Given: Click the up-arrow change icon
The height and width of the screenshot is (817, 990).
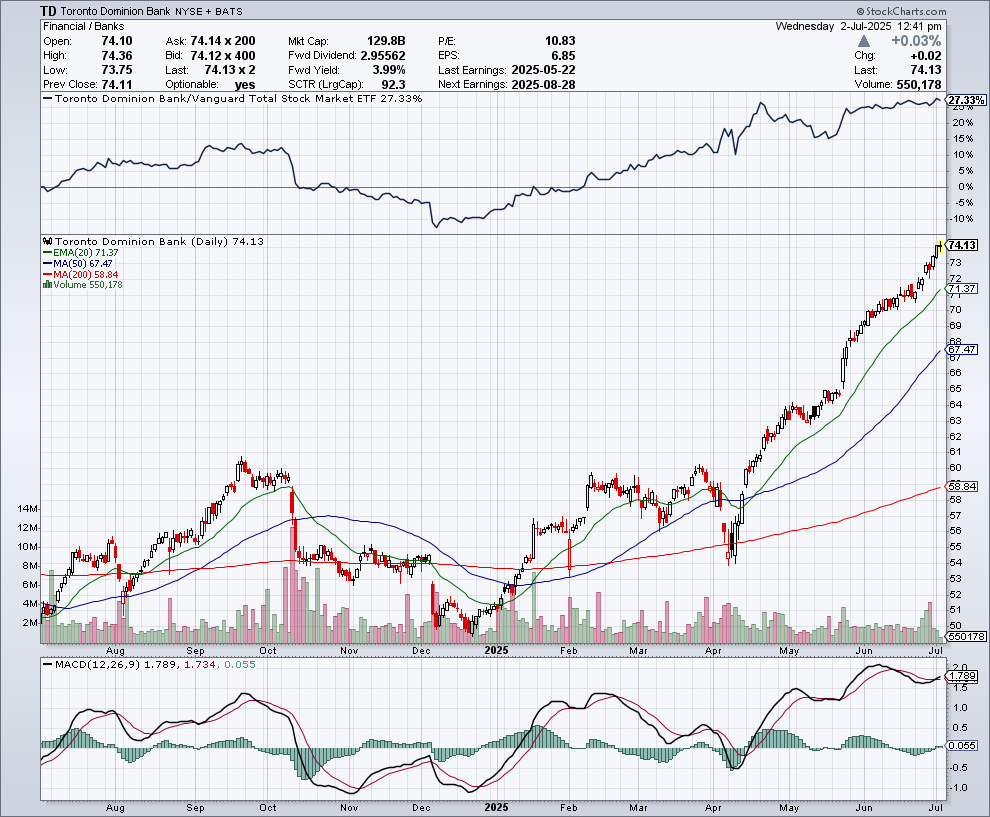Looking at the screenshot, I should click(864, 41).
